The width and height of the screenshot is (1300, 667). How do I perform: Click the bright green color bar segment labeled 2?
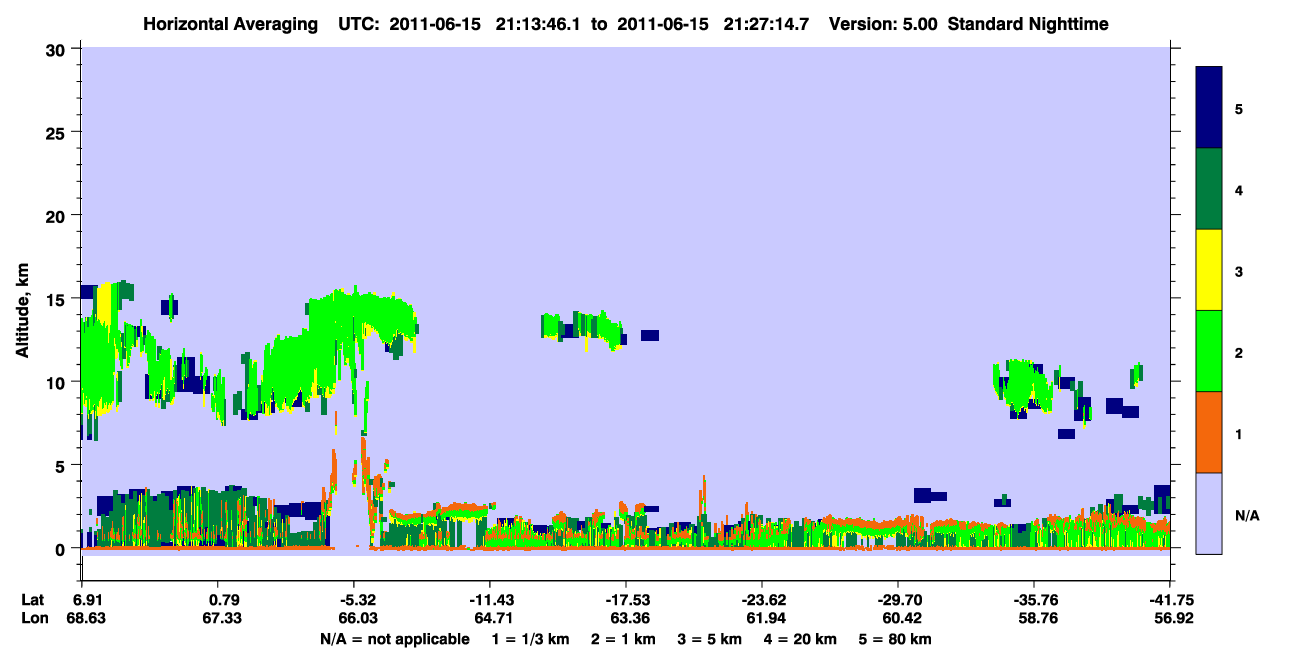coord(1209,351)
